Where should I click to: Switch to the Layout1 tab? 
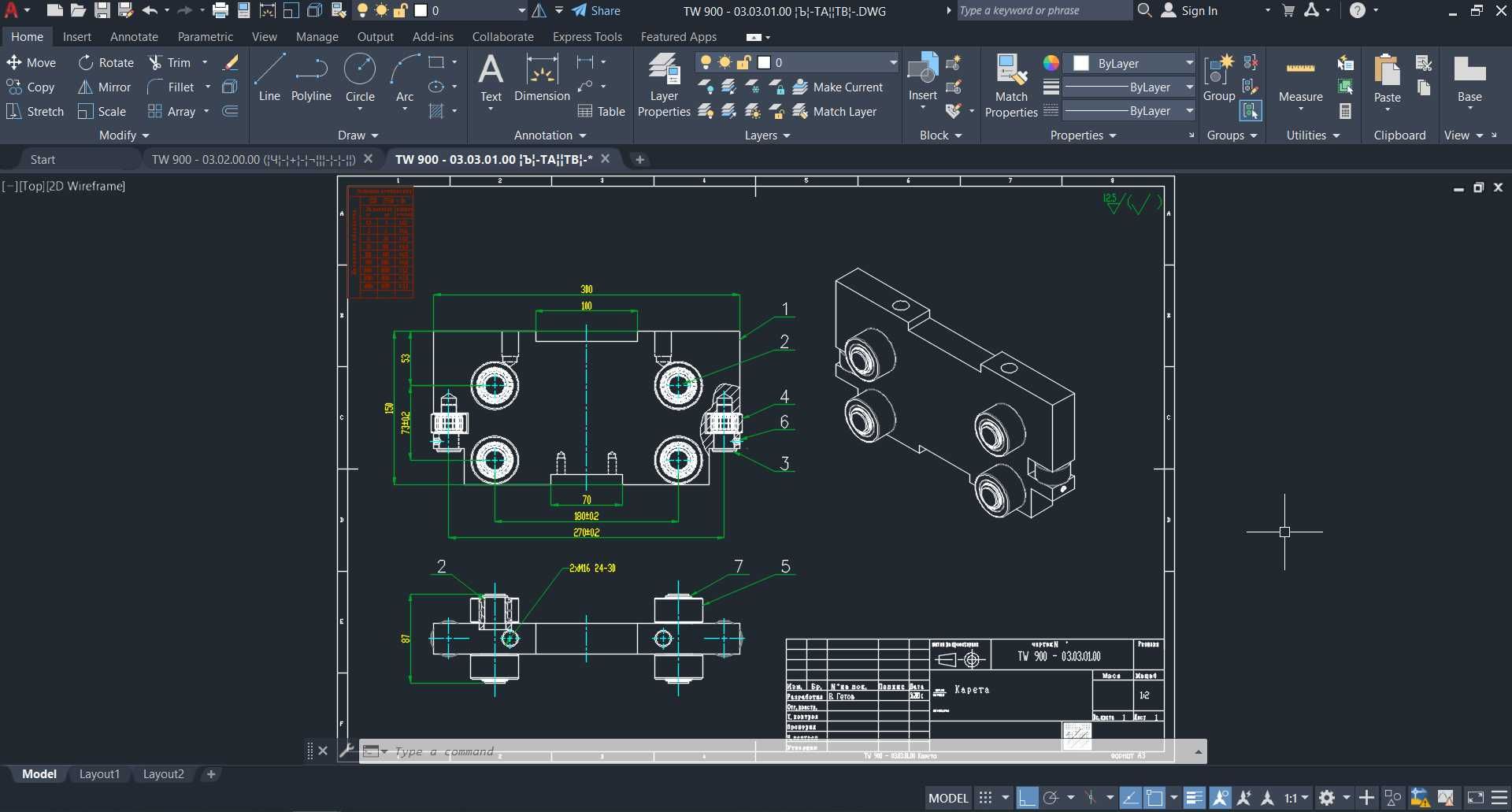click(x=99, y=774)
